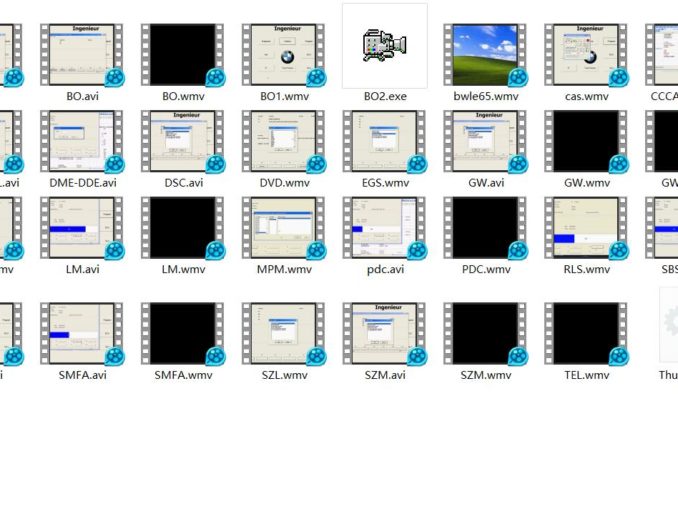Select the GW.avi video file

click(486, 141)
